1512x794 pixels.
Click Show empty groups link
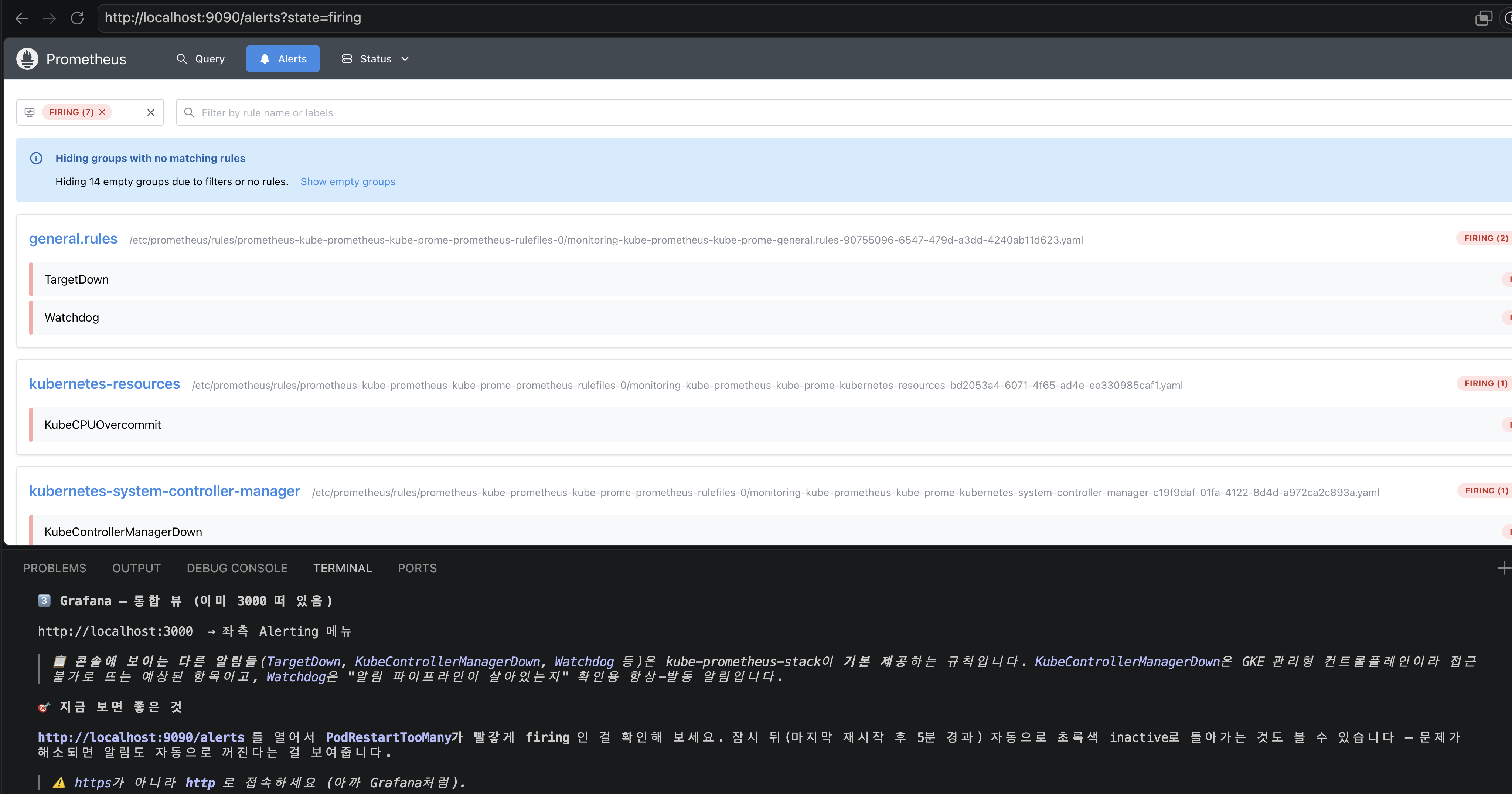pyautogui.click(x=348, y=181)
